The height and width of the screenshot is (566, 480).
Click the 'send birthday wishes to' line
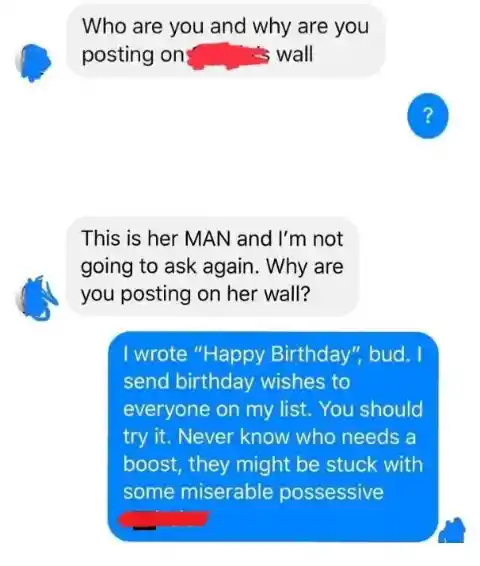[x=237, y=382]
